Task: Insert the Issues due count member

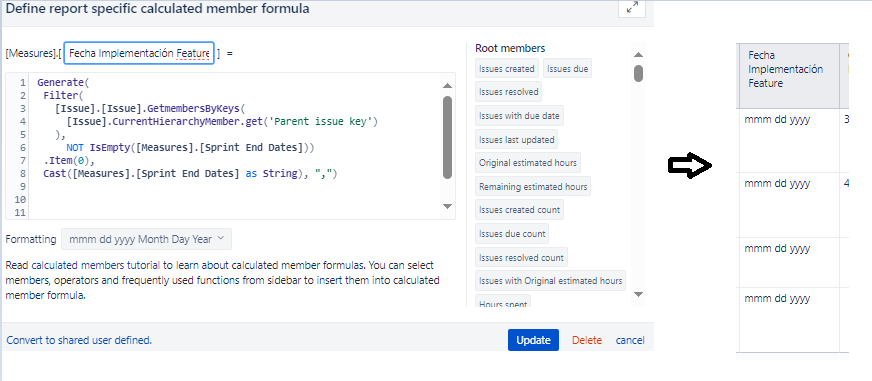Action: (x=512, y=234)
